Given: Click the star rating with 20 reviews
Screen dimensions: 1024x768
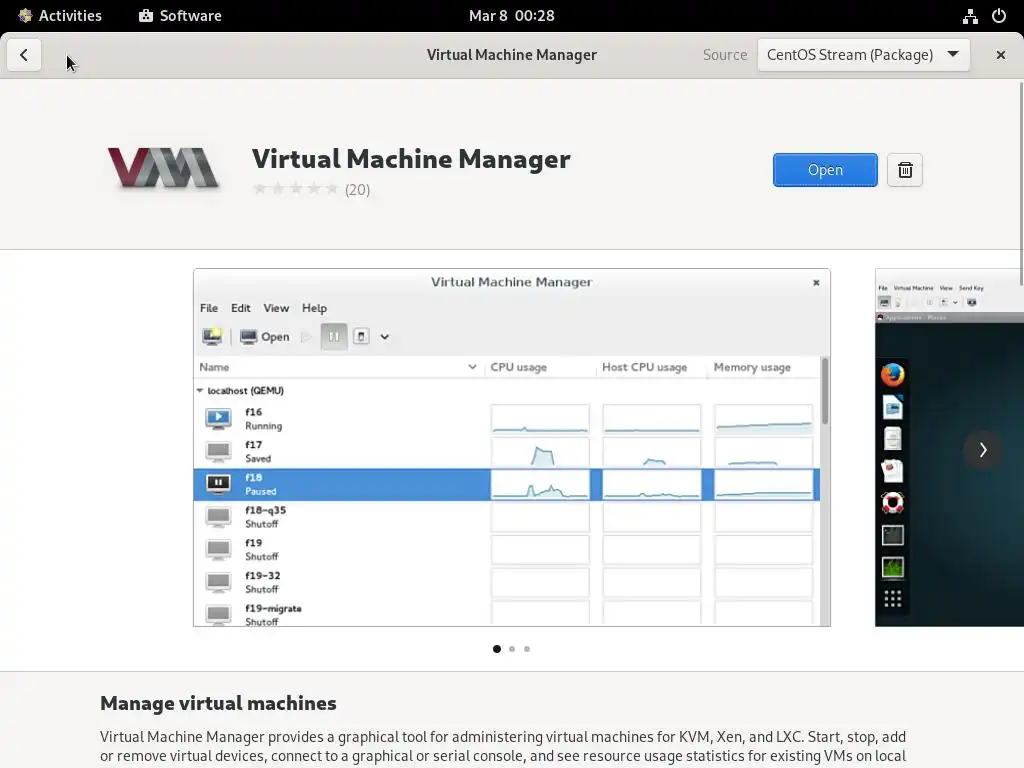Looking at the screenshot, I should 312,189.
